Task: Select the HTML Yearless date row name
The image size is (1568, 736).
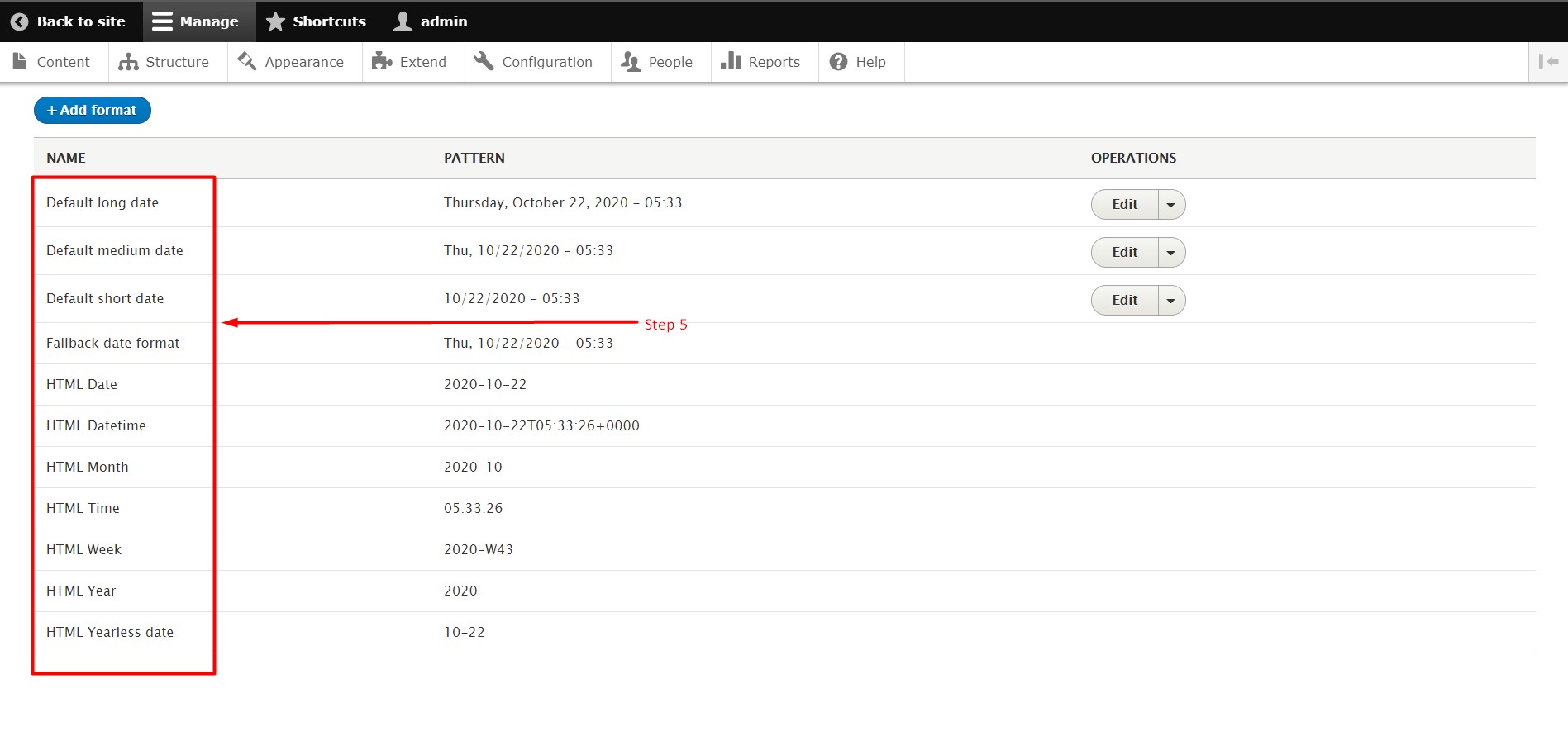Action: [x=110, y=632]
